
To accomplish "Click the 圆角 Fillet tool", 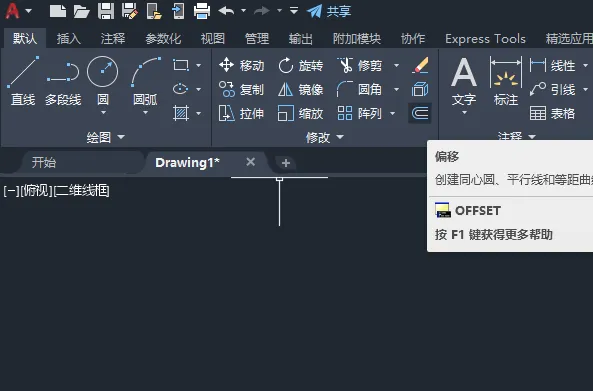I will [x=359, y=90].
